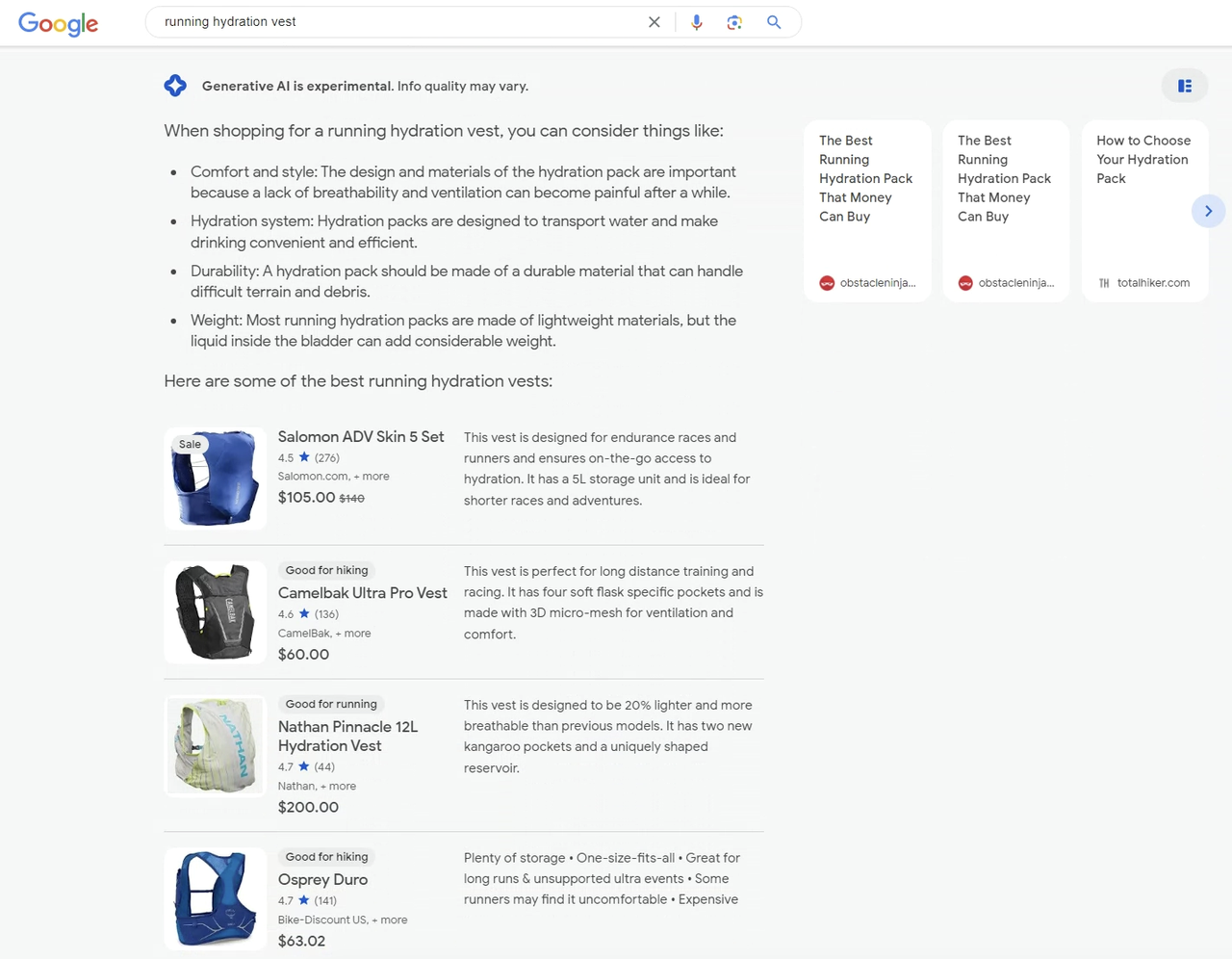Click the Generative AI sparkle icon
The height and width of the screenshot is (959, 1232).
coord(175,86)
